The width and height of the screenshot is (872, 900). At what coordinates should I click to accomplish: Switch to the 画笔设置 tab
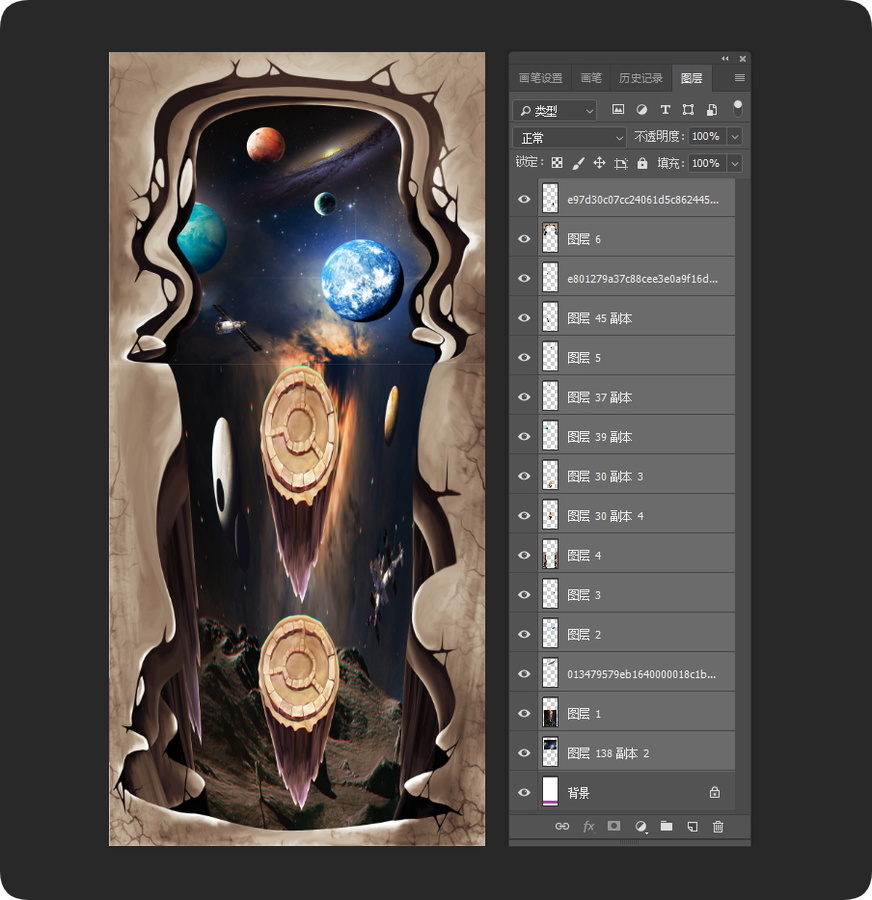541,77
